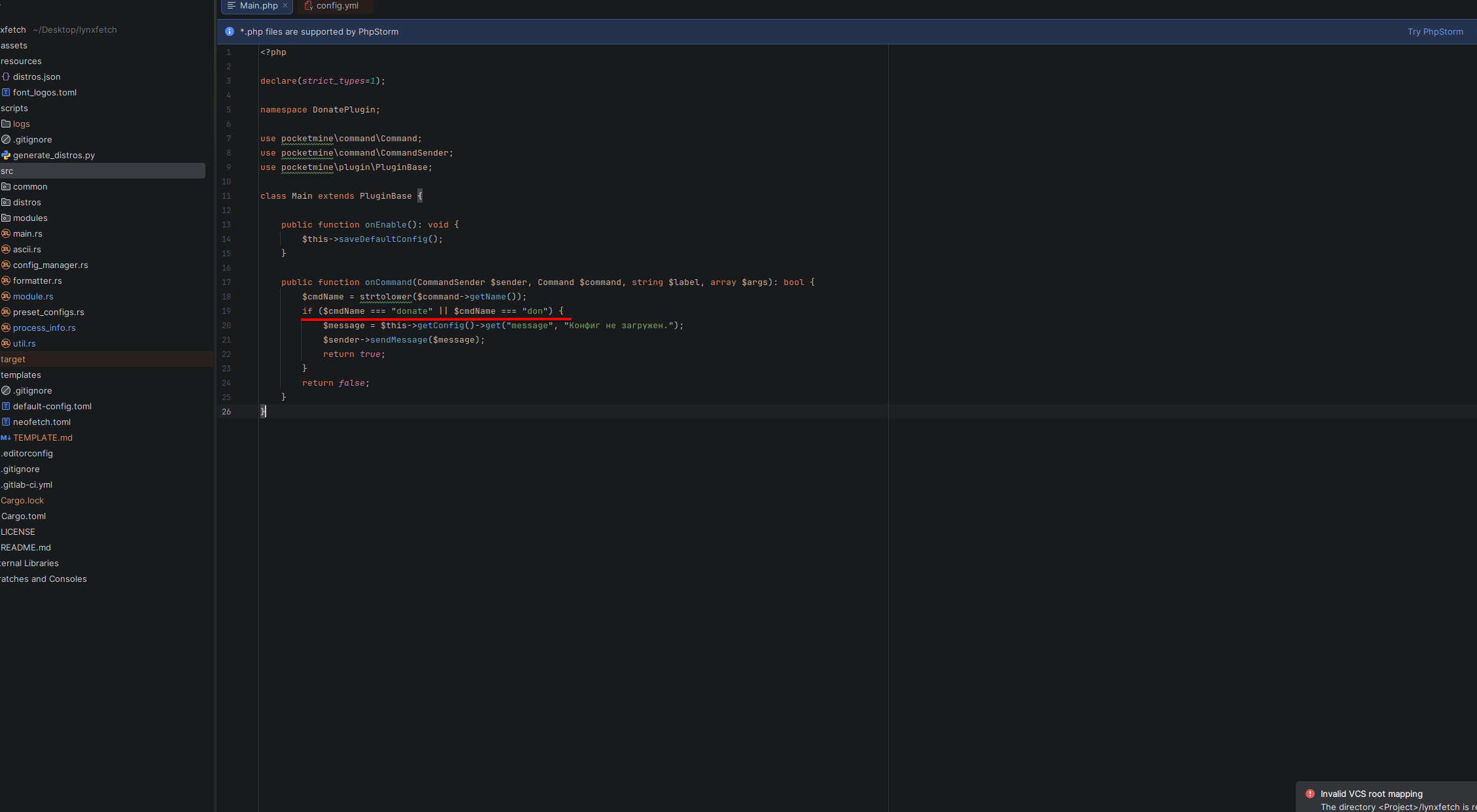The width and height of the screenshot is (1477, 812).
Task: Click line number 17 in the gutter
Action: coord(226,282)
